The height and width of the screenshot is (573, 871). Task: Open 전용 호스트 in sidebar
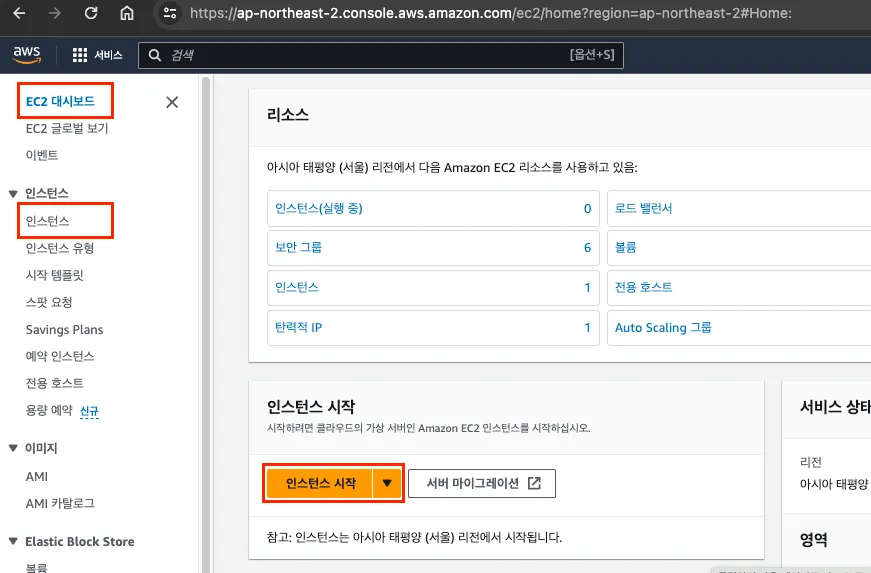pyautogui.click(x=54, y=383)
